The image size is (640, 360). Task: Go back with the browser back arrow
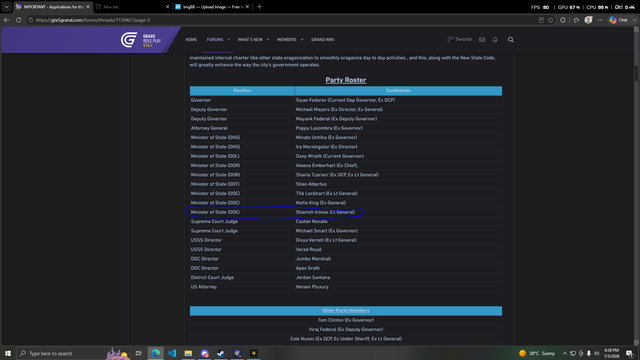click(x=7, y=20)
